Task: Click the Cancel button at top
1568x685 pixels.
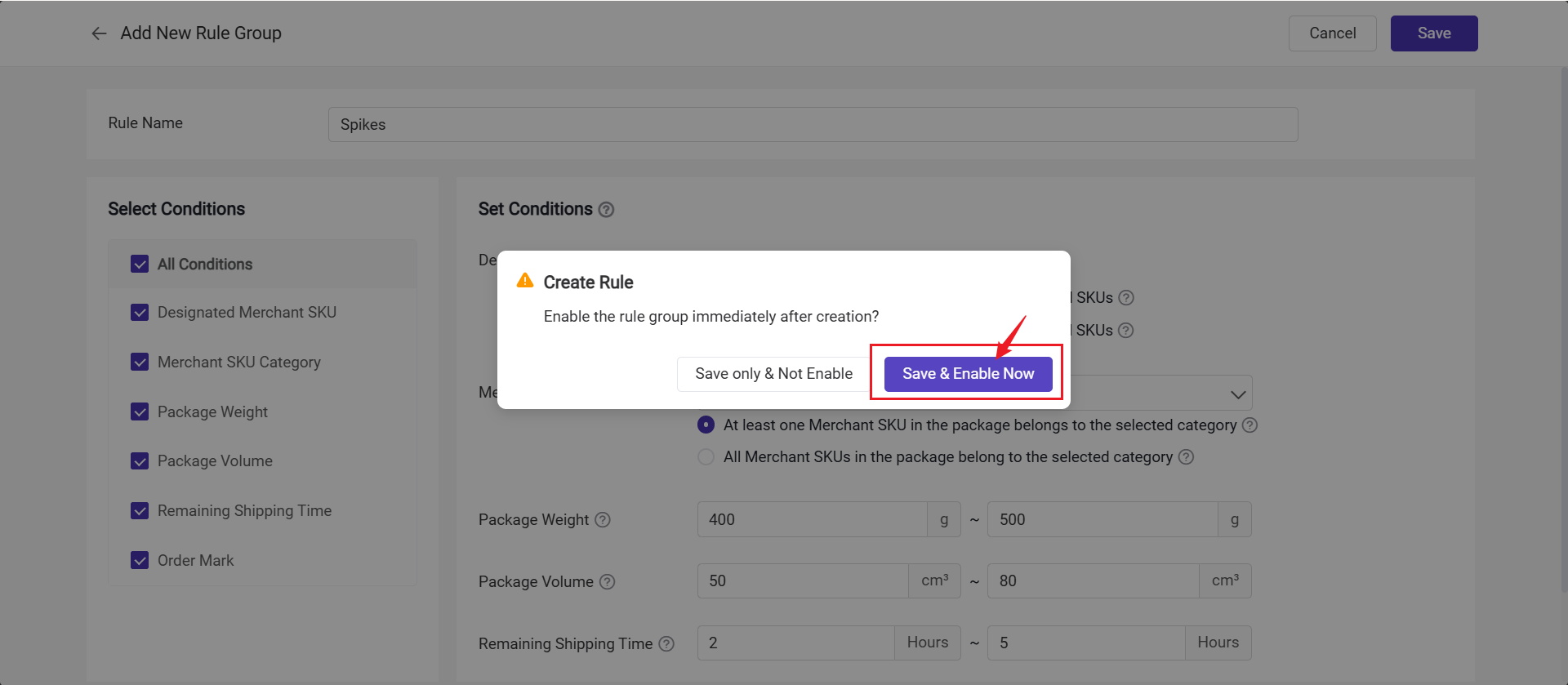Action: (1332, 33)
